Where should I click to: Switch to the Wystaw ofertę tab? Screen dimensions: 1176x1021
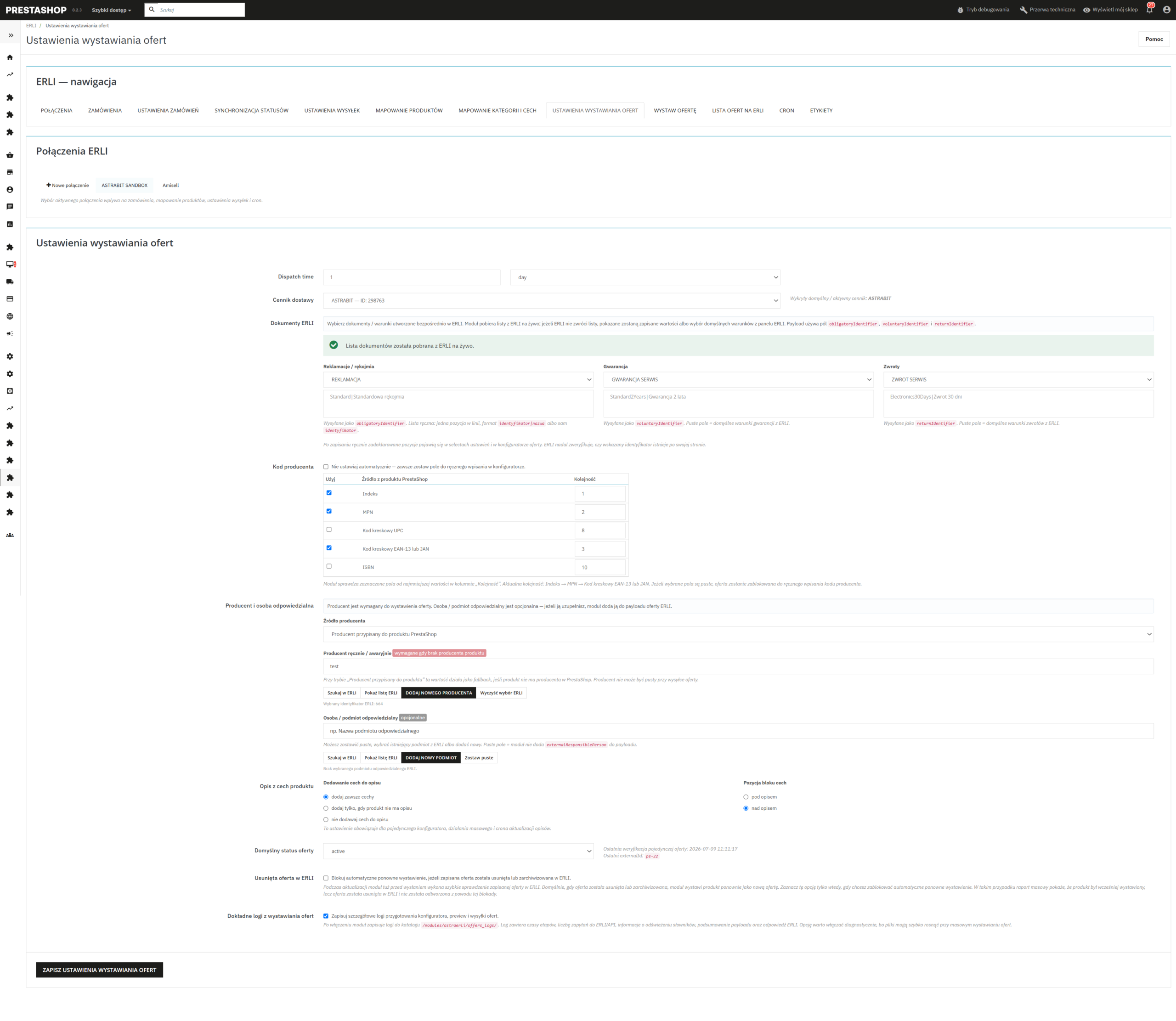[x=675, y=111]
